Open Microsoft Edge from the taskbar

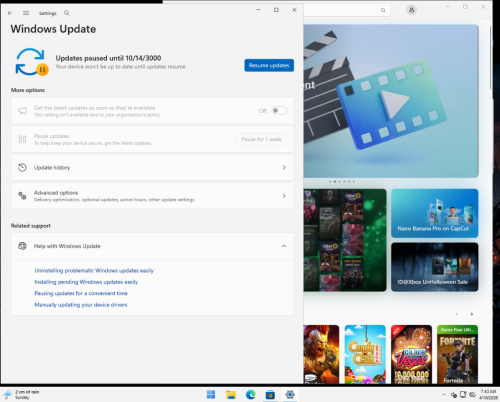pyautogui.click(x=251, y=395)
